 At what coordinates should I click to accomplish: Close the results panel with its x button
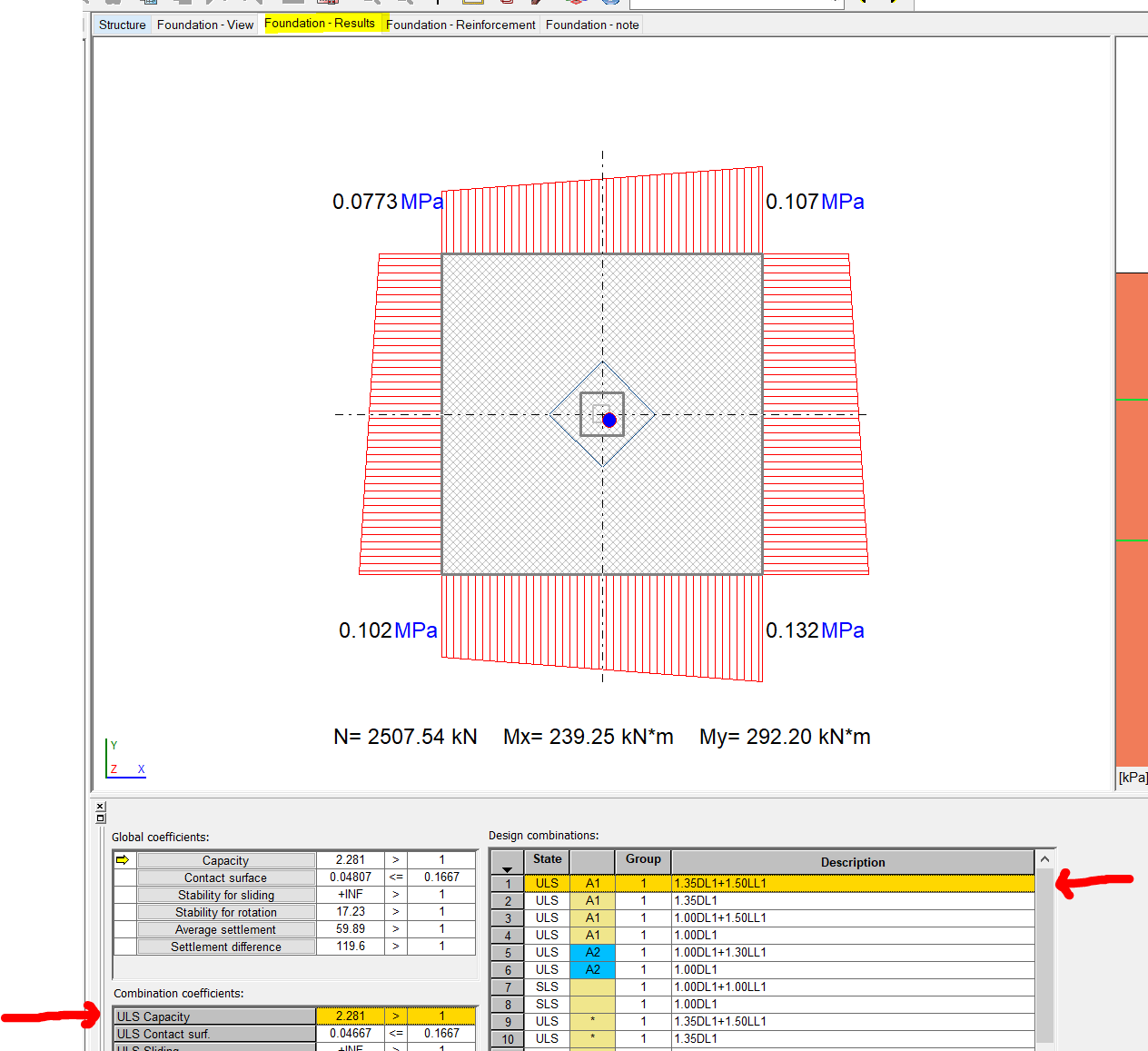(100, 805)
